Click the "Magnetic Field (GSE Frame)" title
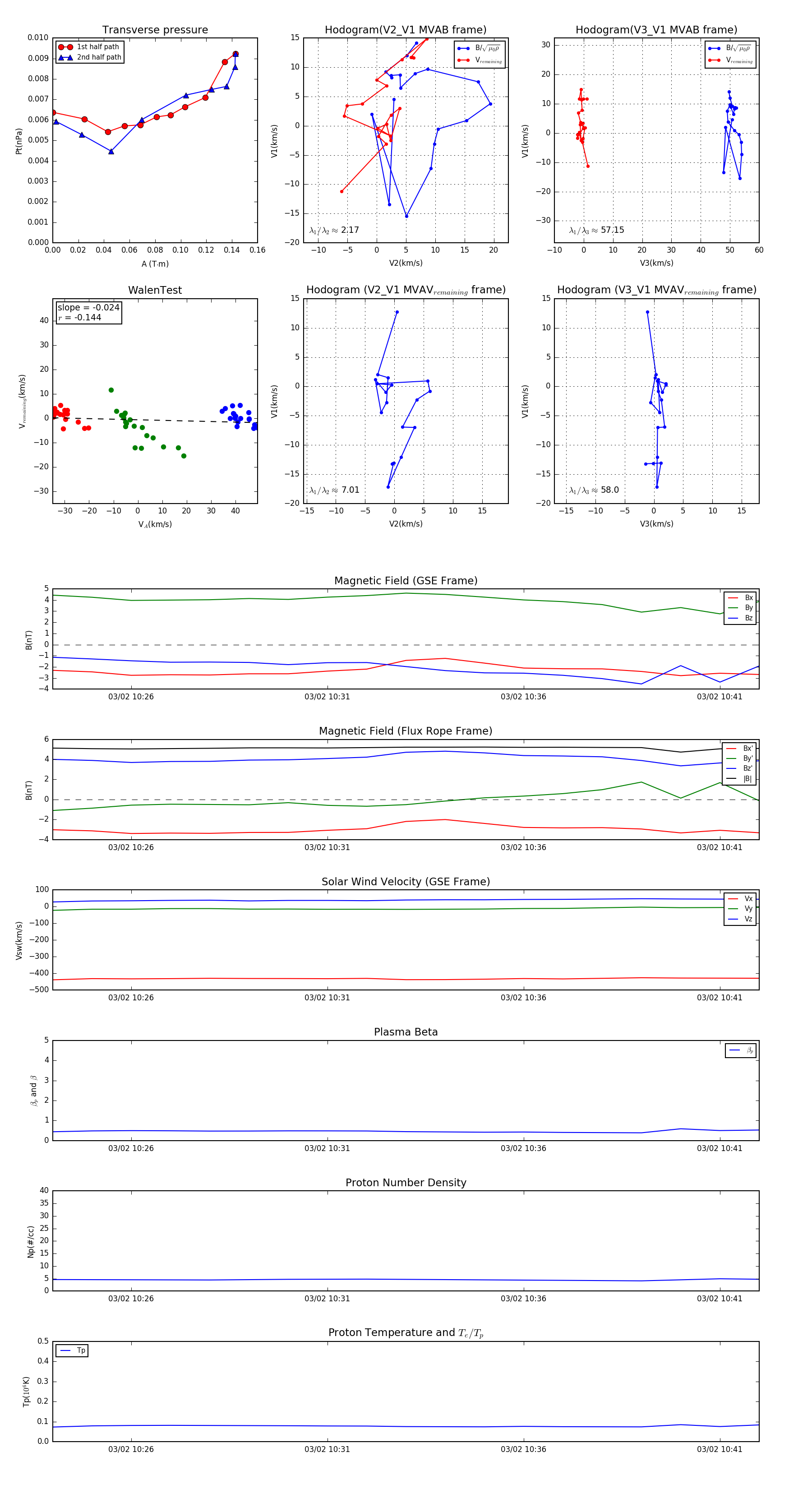Image resolution: width=812 pixels, height=1489 pixels. click(x=406, y=581)
